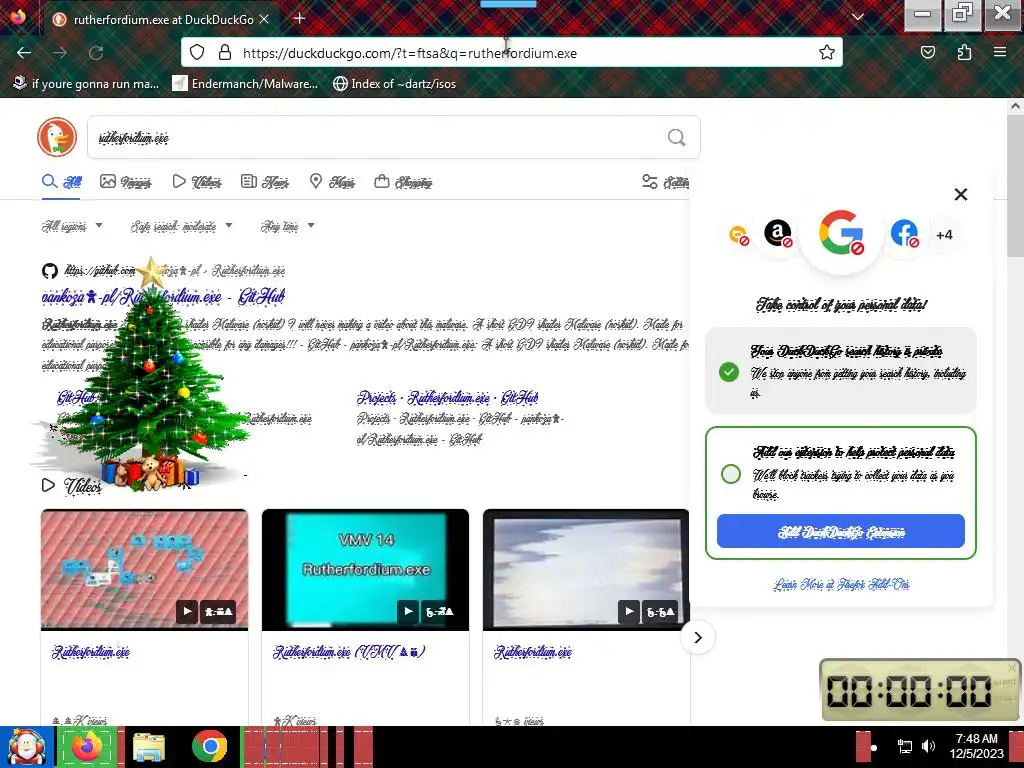Click the magnifier search button

(x=677, y=137)
